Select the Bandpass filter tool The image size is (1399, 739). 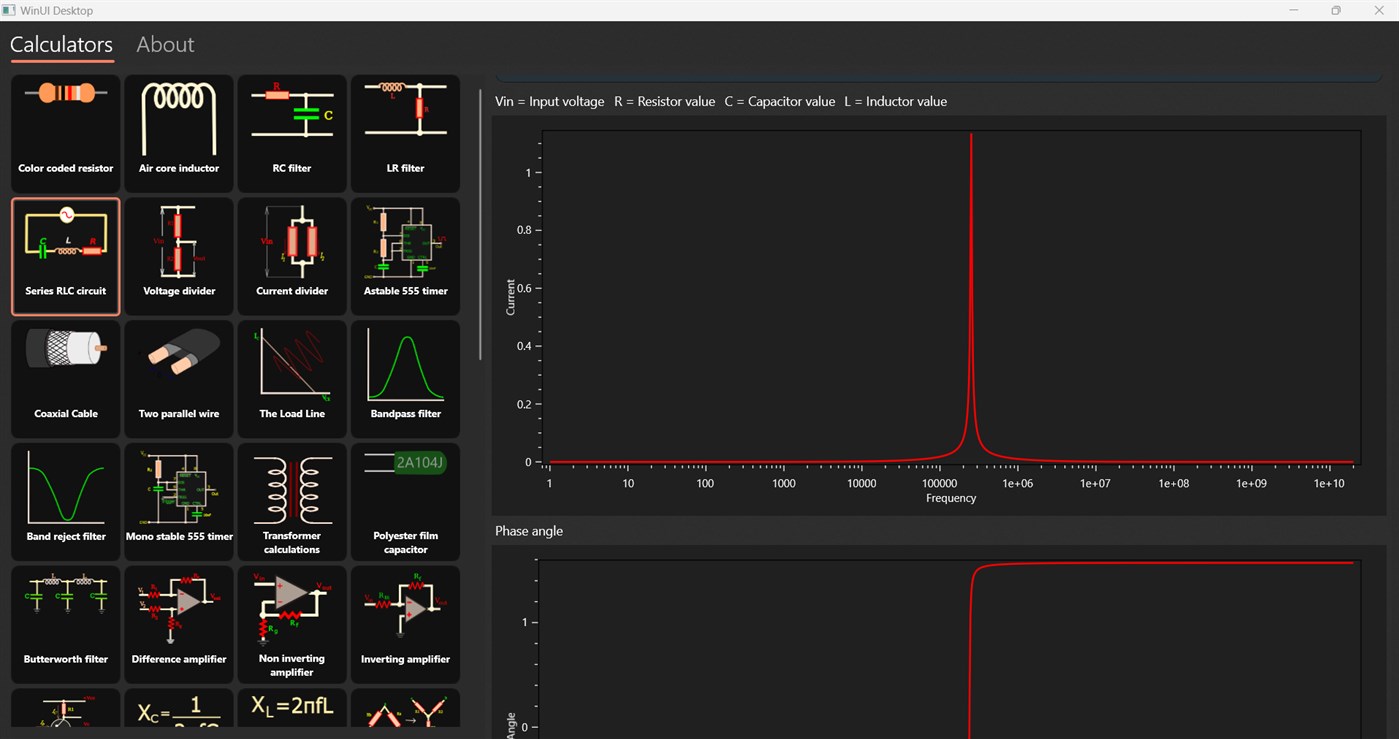404,379
